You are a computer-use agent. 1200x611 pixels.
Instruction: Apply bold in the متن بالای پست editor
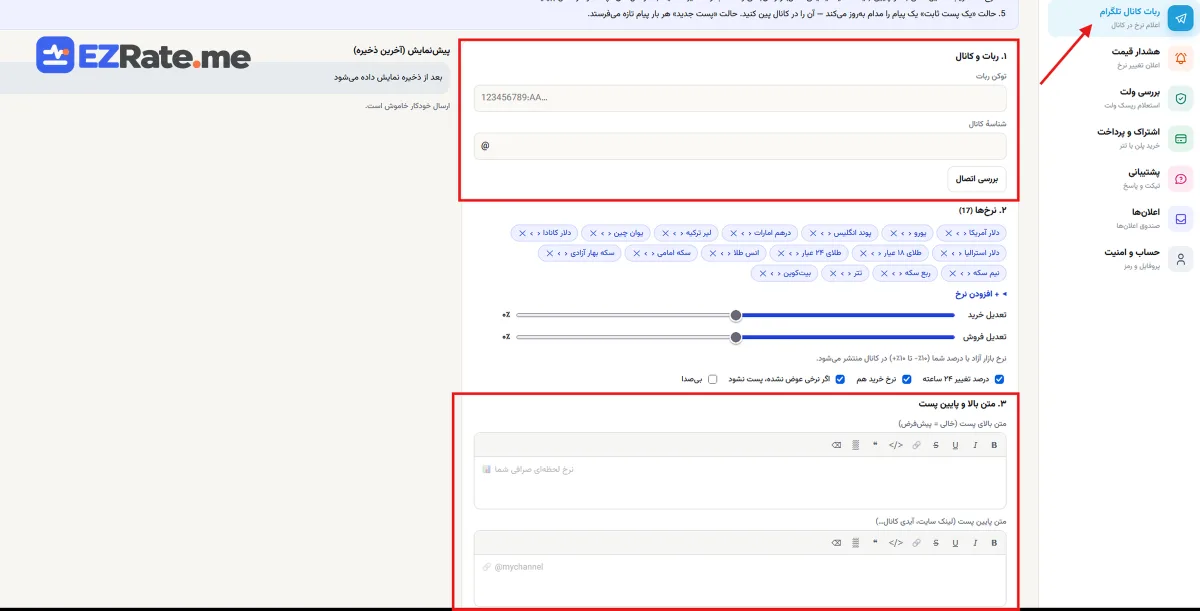click(994, 445)
